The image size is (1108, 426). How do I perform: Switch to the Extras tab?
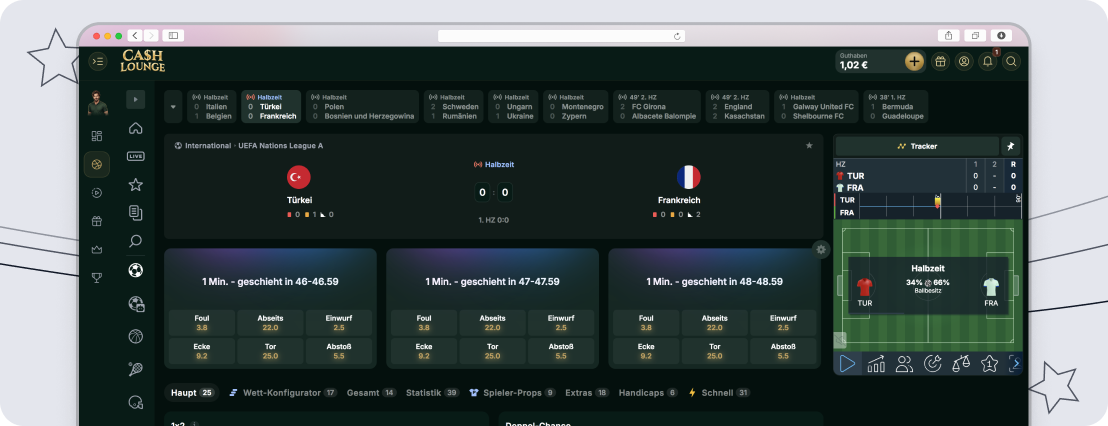[587, 393]
